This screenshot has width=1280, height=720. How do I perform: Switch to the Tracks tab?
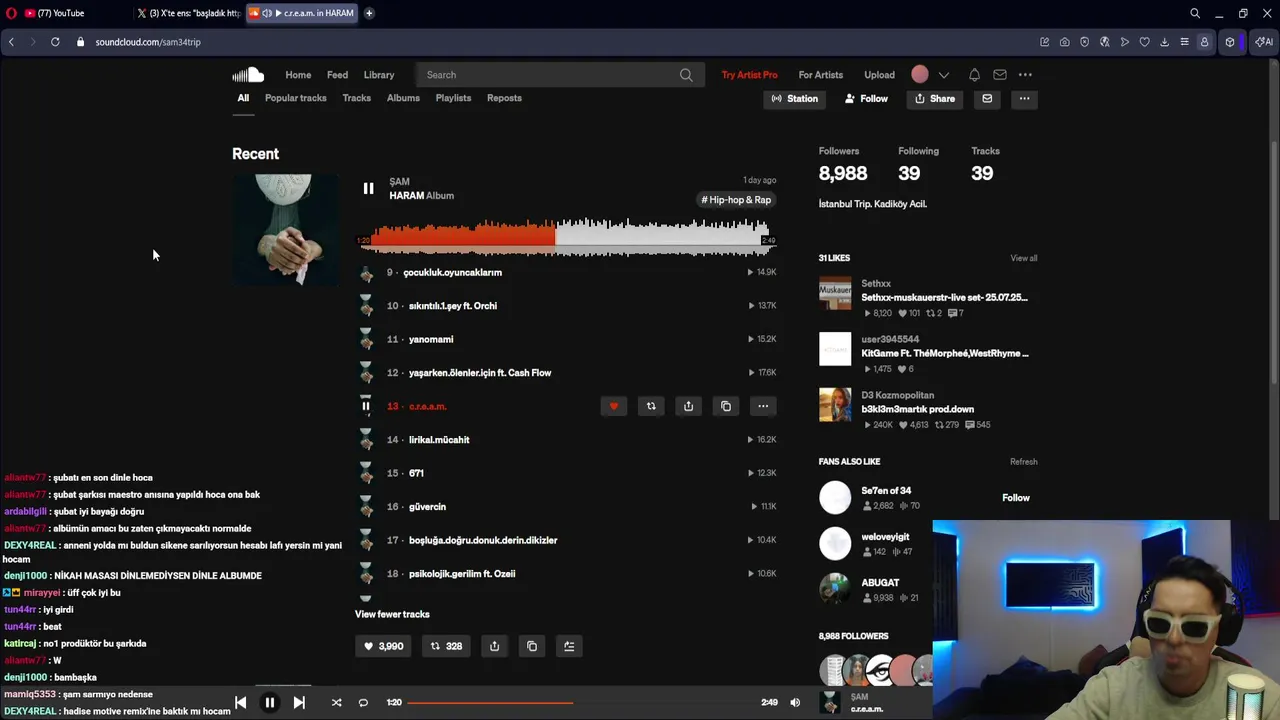click(x=357, y=98)
